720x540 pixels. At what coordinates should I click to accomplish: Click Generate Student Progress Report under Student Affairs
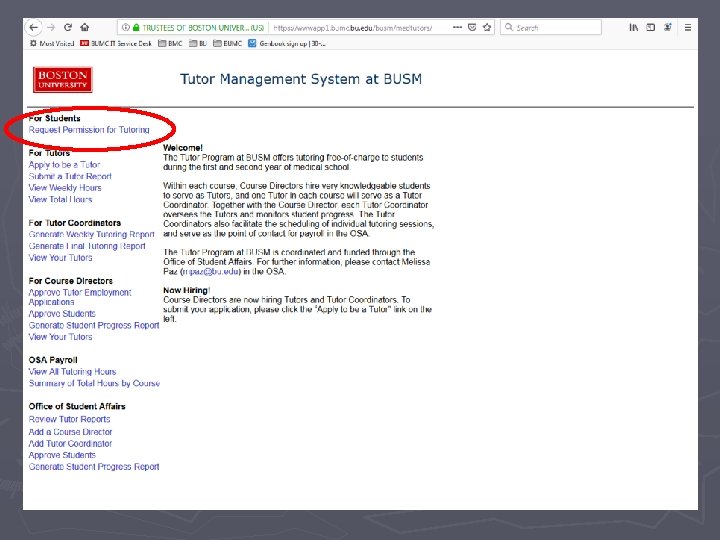pyautogui.click(x=94, y=467)
